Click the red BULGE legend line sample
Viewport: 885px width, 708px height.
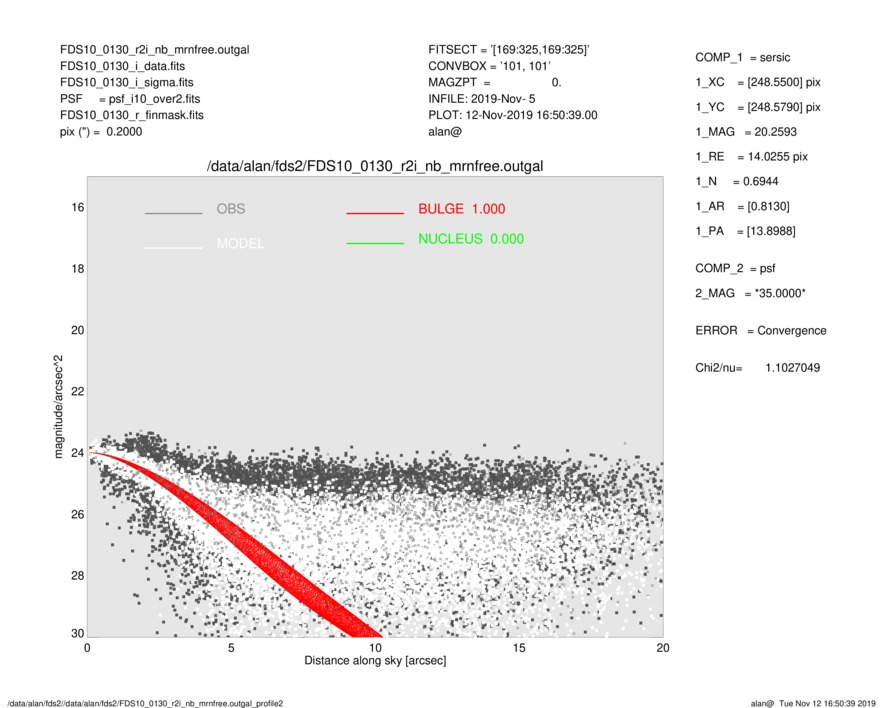pyautogui.click(x=375, y=213)
